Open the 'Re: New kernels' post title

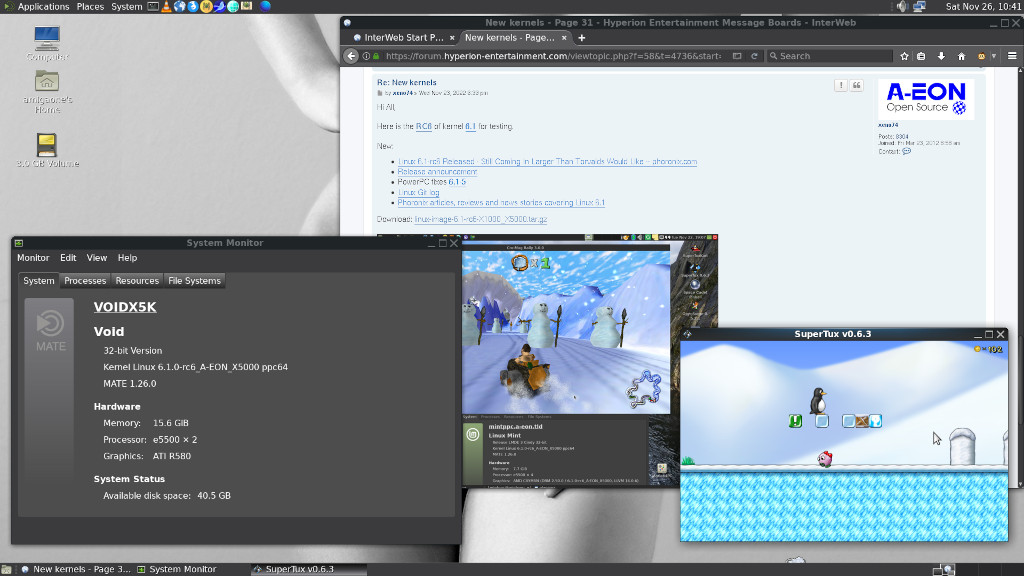click(x=406, y=82)
